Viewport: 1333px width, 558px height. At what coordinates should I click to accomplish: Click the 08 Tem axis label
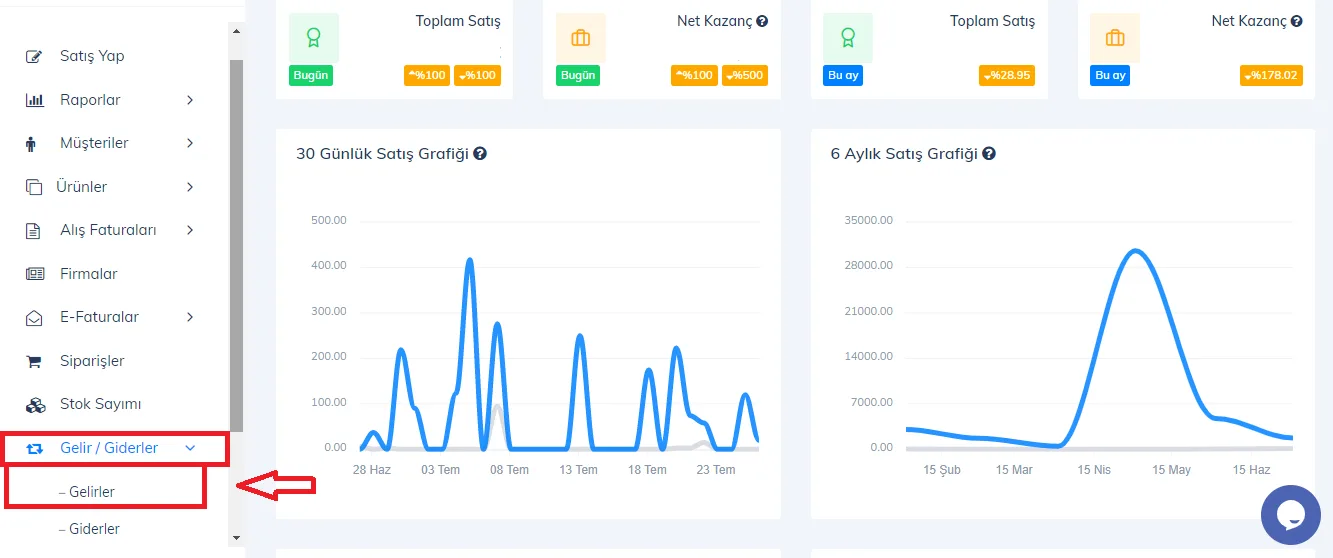click(x=510, y=470)
